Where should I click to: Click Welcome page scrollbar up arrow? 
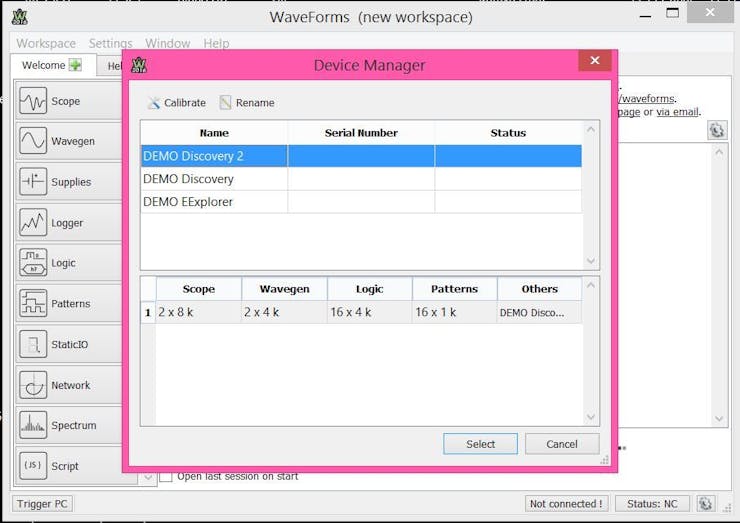(x=719, y=152)
